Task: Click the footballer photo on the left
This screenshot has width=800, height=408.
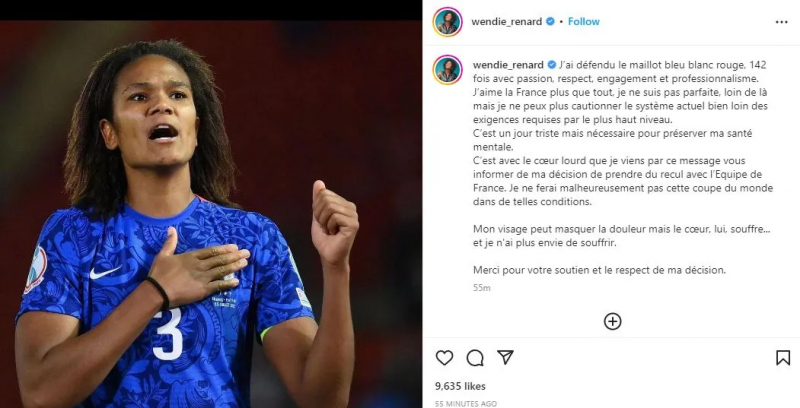Action: (x=211, y=214)
